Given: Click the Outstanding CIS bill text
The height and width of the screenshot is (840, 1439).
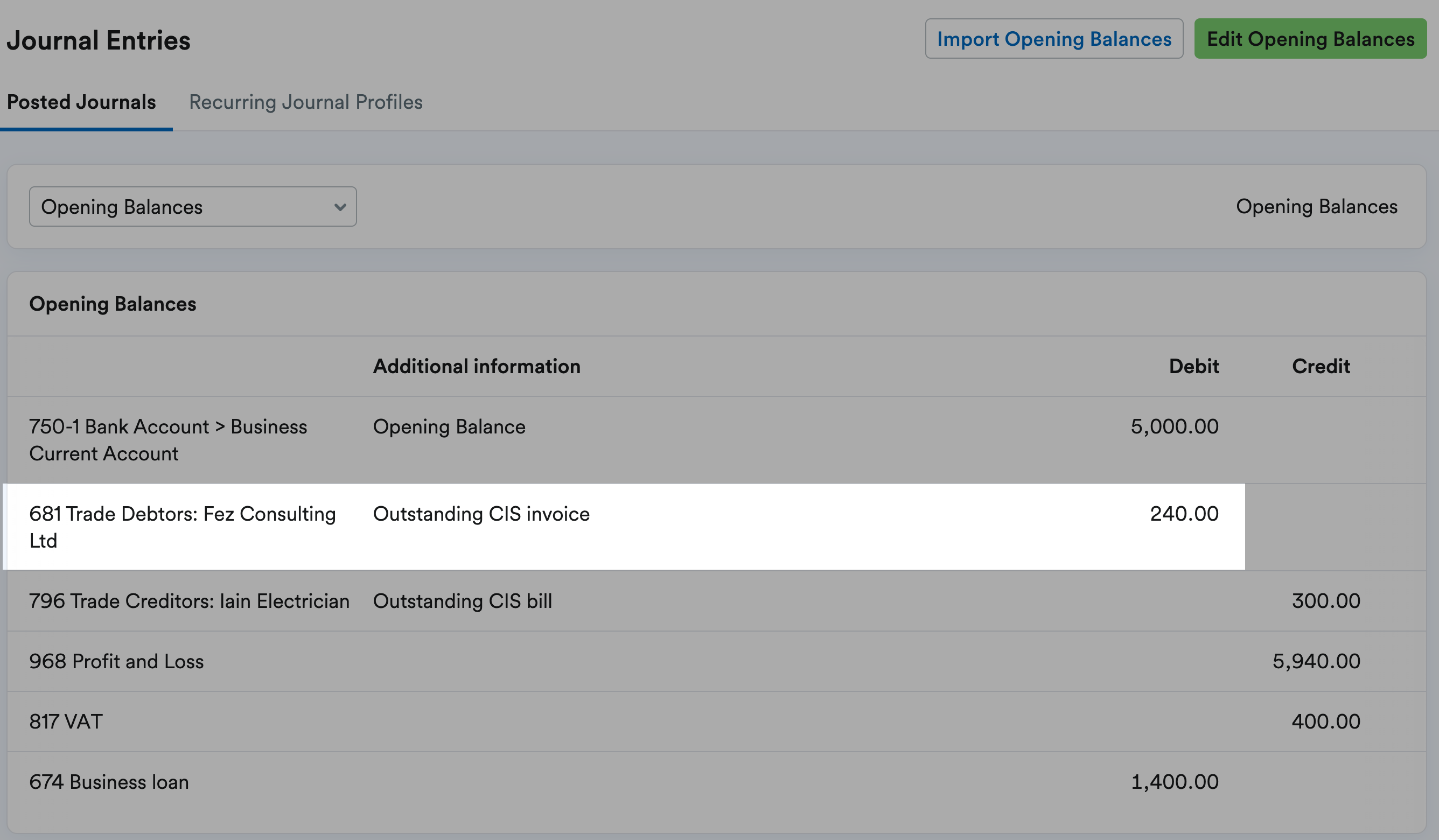Looking at the screenshot, I should coord(462,601).
